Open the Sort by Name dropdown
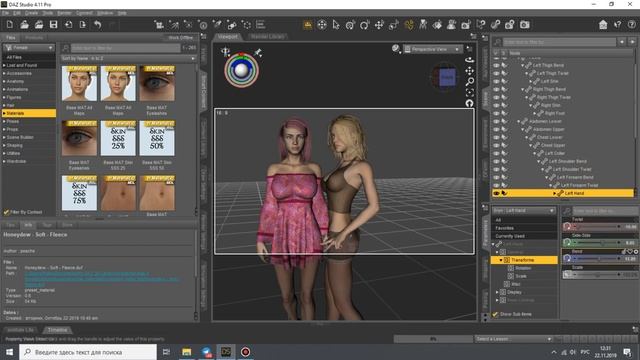Viewport: 640px width, 360px height. (128, 59)
